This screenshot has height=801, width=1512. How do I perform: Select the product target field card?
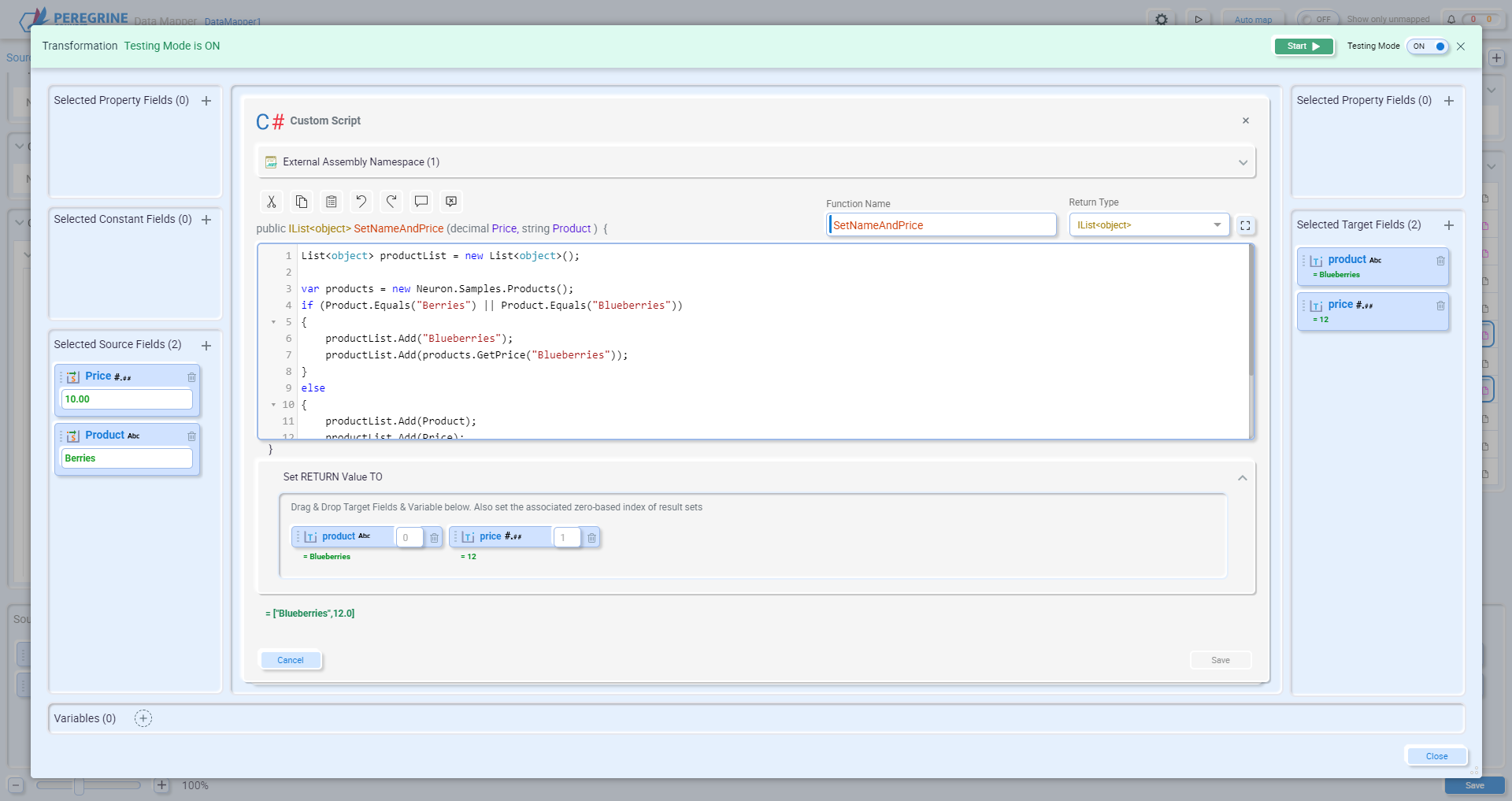1373,267
